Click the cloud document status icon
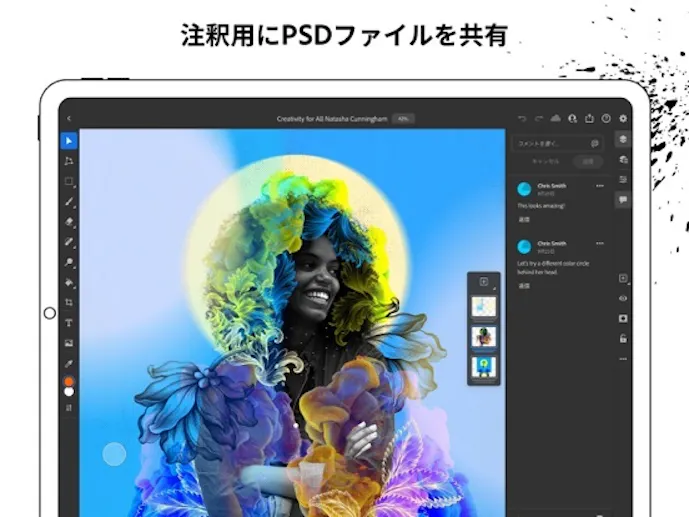Screen dimensions: 689x517 coord(556,118)
